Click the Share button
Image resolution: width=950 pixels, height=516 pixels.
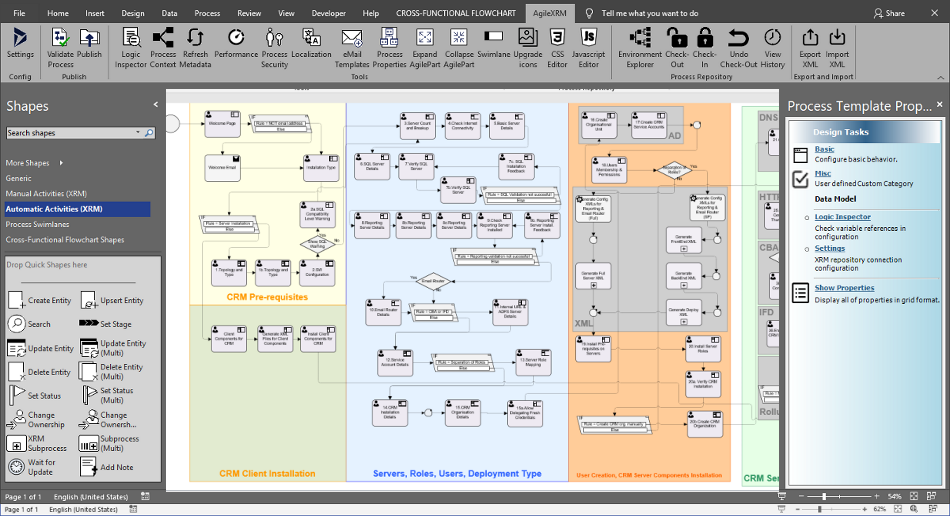(889, 13)
